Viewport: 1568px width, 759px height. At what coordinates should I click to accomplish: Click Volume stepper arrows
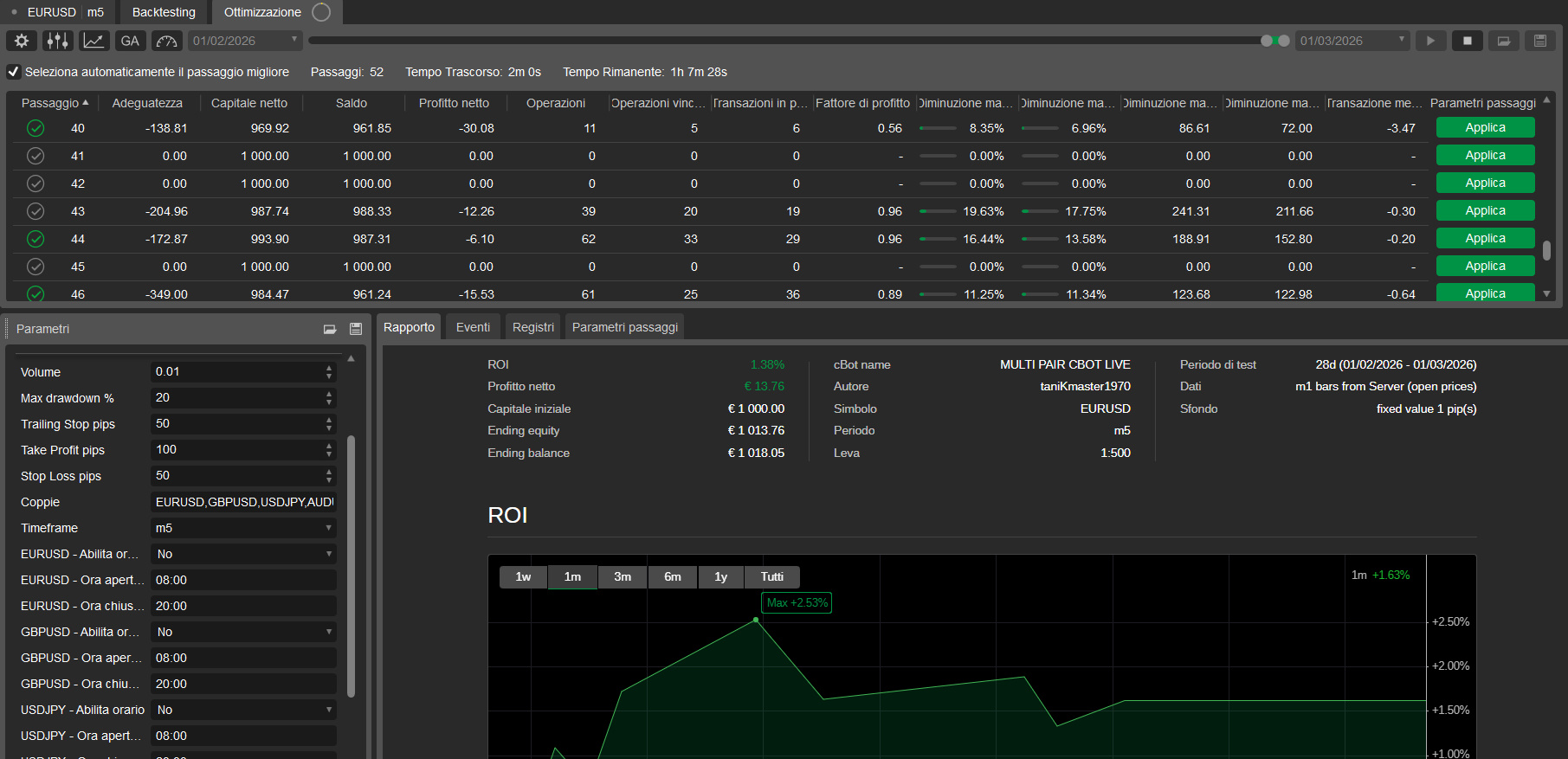[x=329, y=372]
